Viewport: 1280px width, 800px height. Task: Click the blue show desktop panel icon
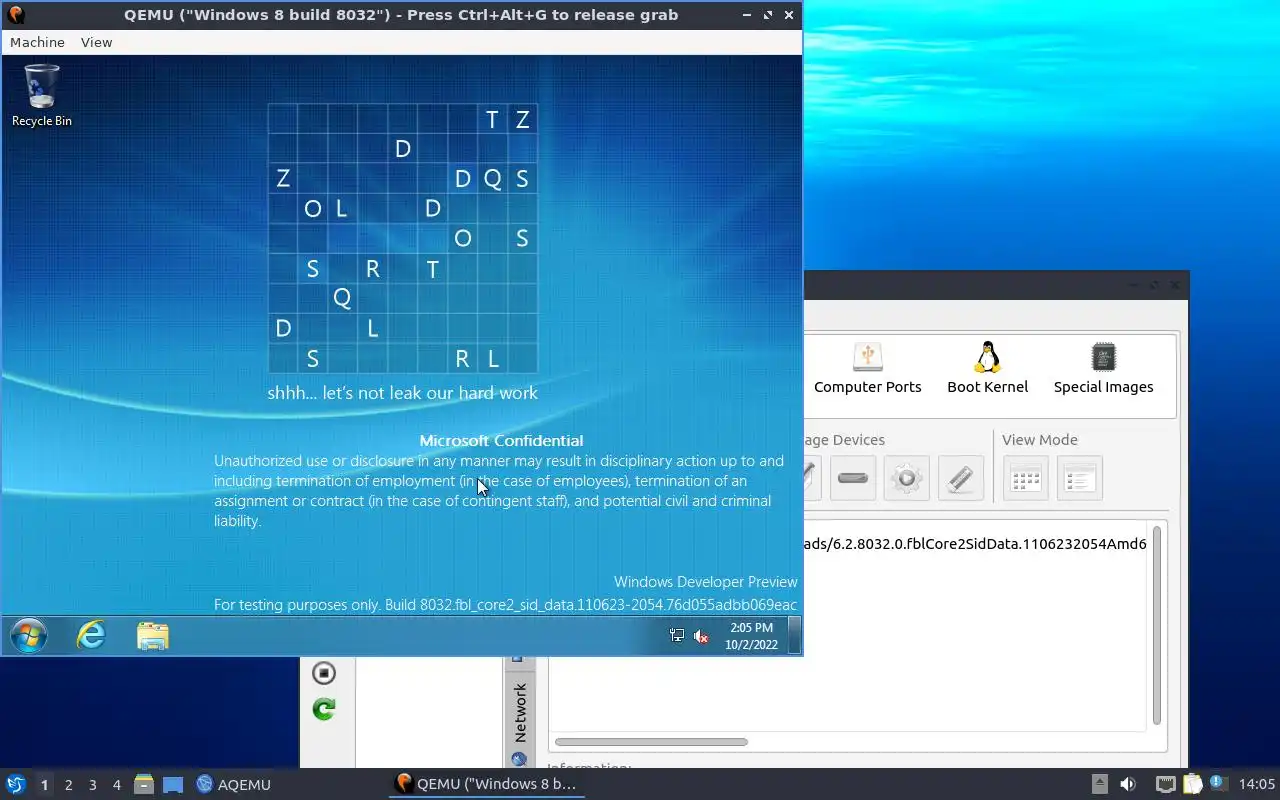[x=173, y=784]
